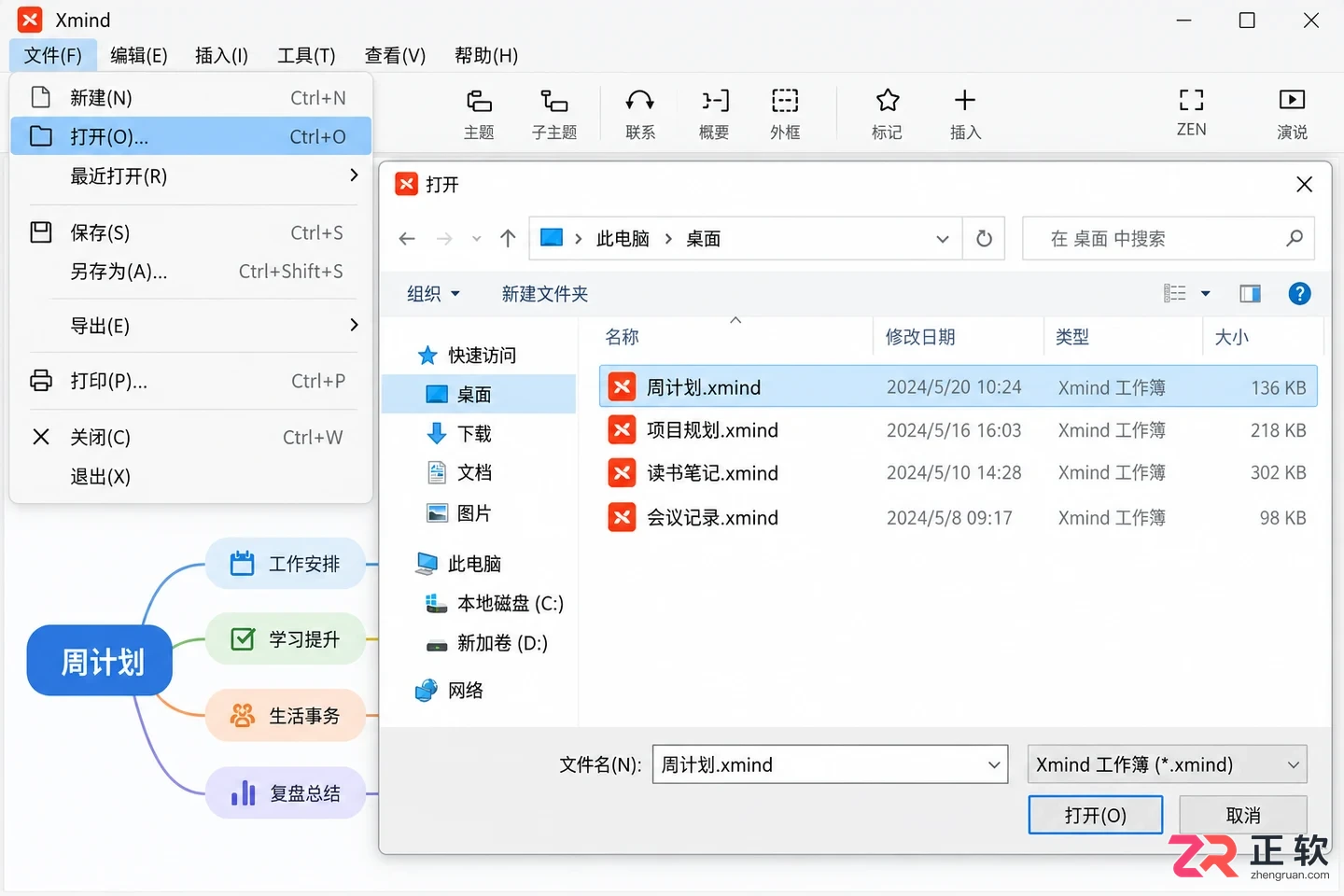Click the 子主题 (Subtopic) toolbar icon

click(x=554, y=101)
